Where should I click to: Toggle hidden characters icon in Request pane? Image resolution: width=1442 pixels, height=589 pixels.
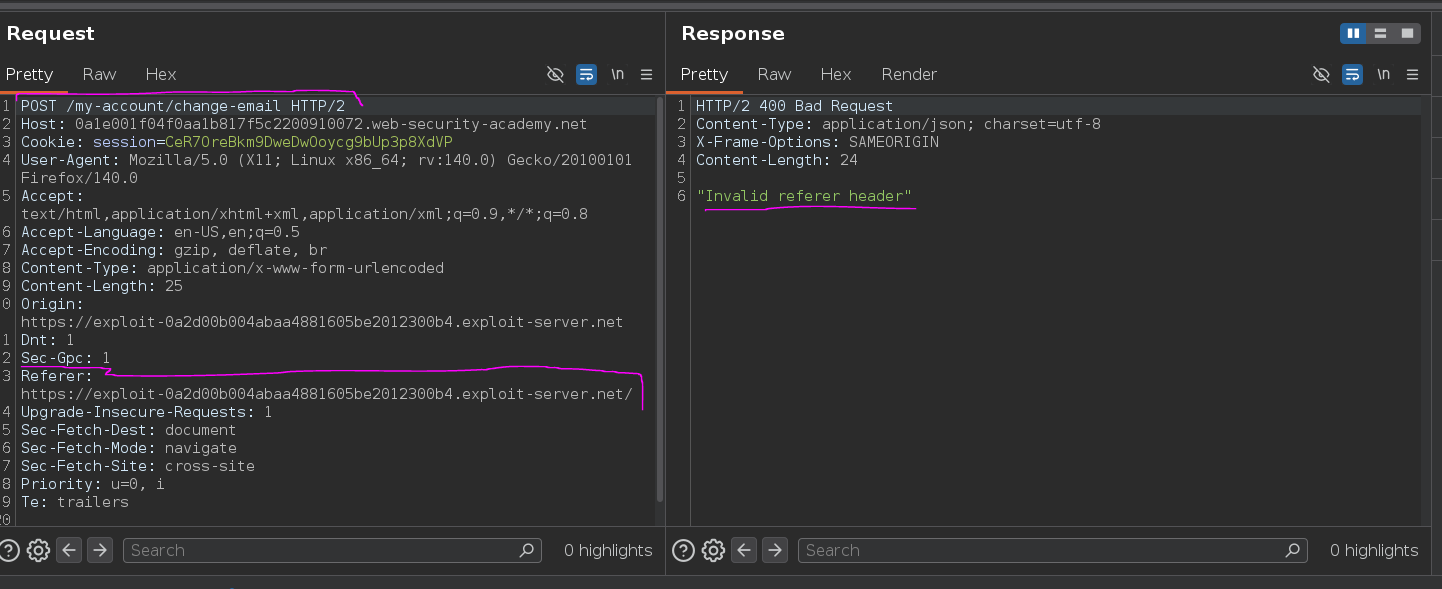pyautogui.click(x=556, y=74)
